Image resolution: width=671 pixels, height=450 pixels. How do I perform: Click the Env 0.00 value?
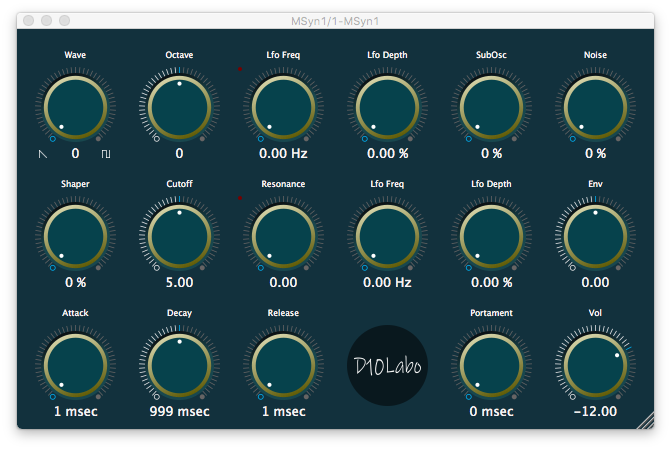coord(595,283)
